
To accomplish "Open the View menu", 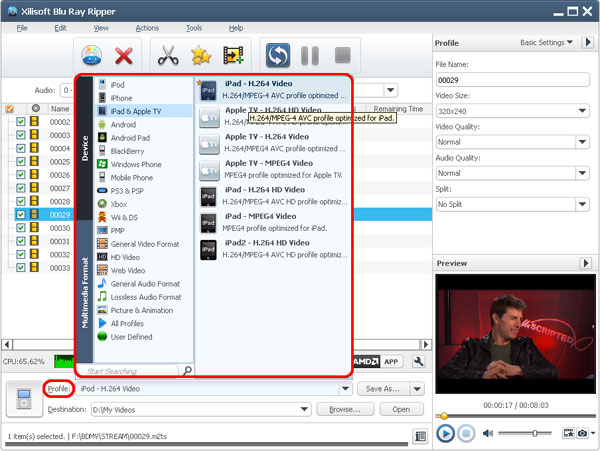I will pyautogui.click(x=101, y=28).
